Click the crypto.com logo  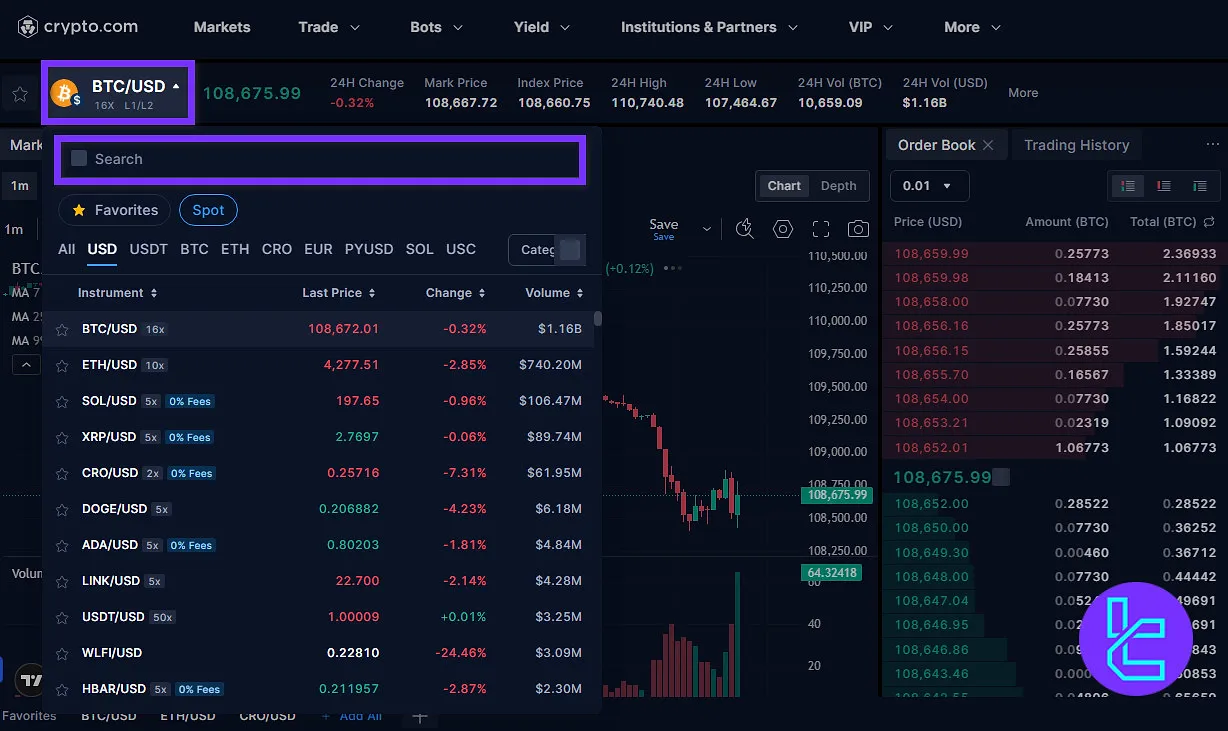point(78,27)
